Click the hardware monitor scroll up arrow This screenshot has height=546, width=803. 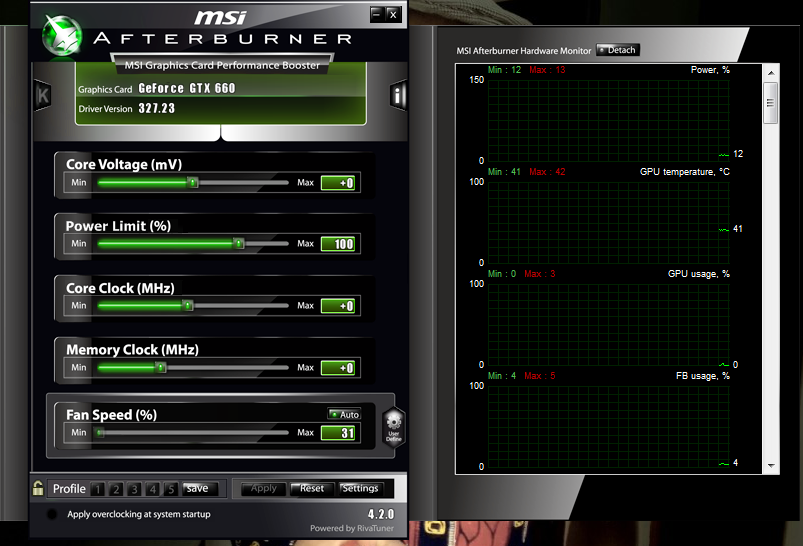click(771, 73)
